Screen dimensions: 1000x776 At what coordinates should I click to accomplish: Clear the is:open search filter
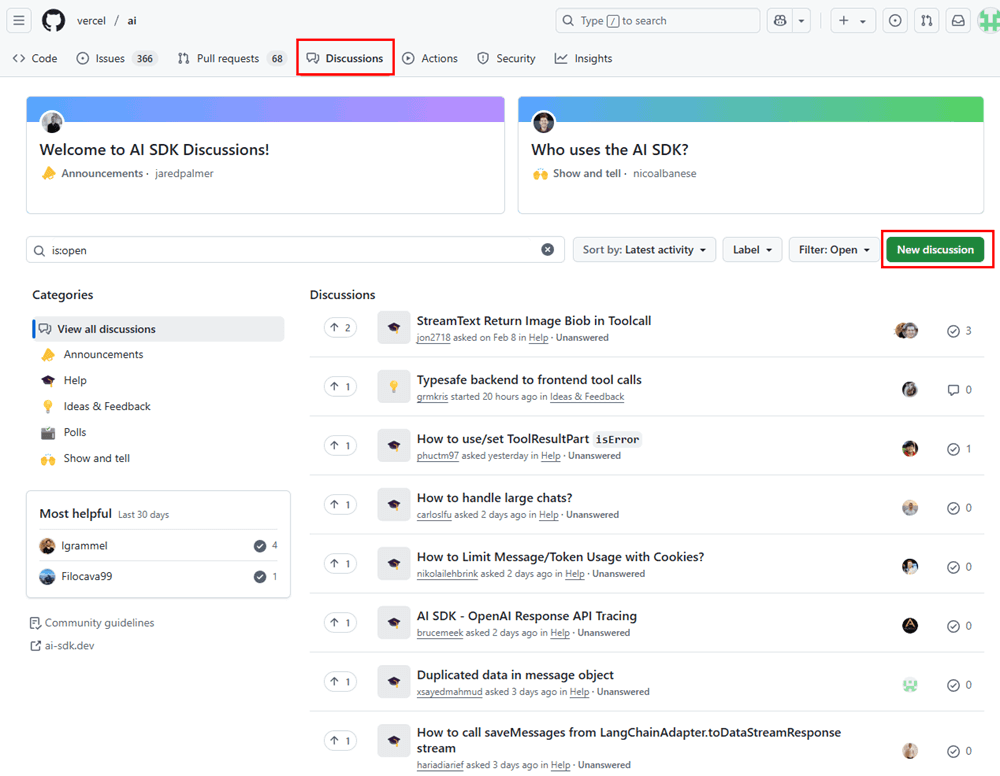(x=548, y=250)
